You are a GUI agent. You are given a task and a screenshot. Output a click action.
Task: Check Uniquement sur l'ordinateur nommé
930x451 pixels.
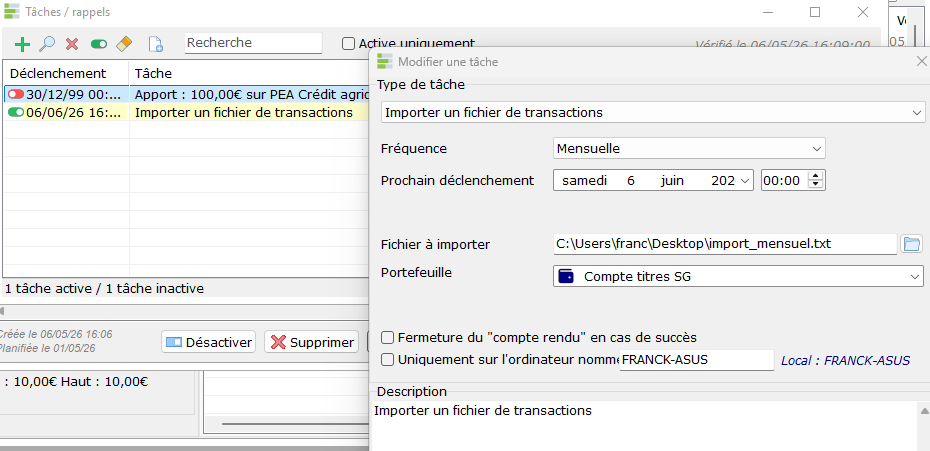click(x=387, y=359)
